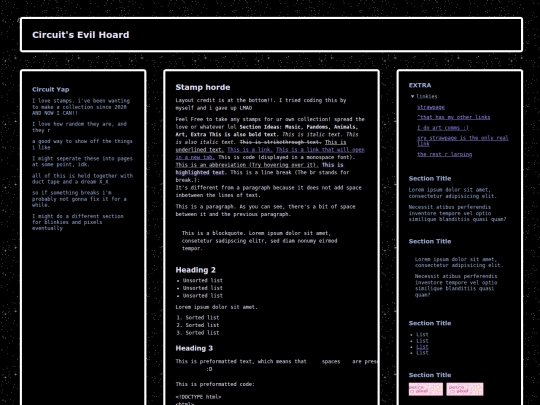Click 'This is preformatted text' line
Image resolution: width=540 pixels, height=405 pixels.
tap(276, 361)
